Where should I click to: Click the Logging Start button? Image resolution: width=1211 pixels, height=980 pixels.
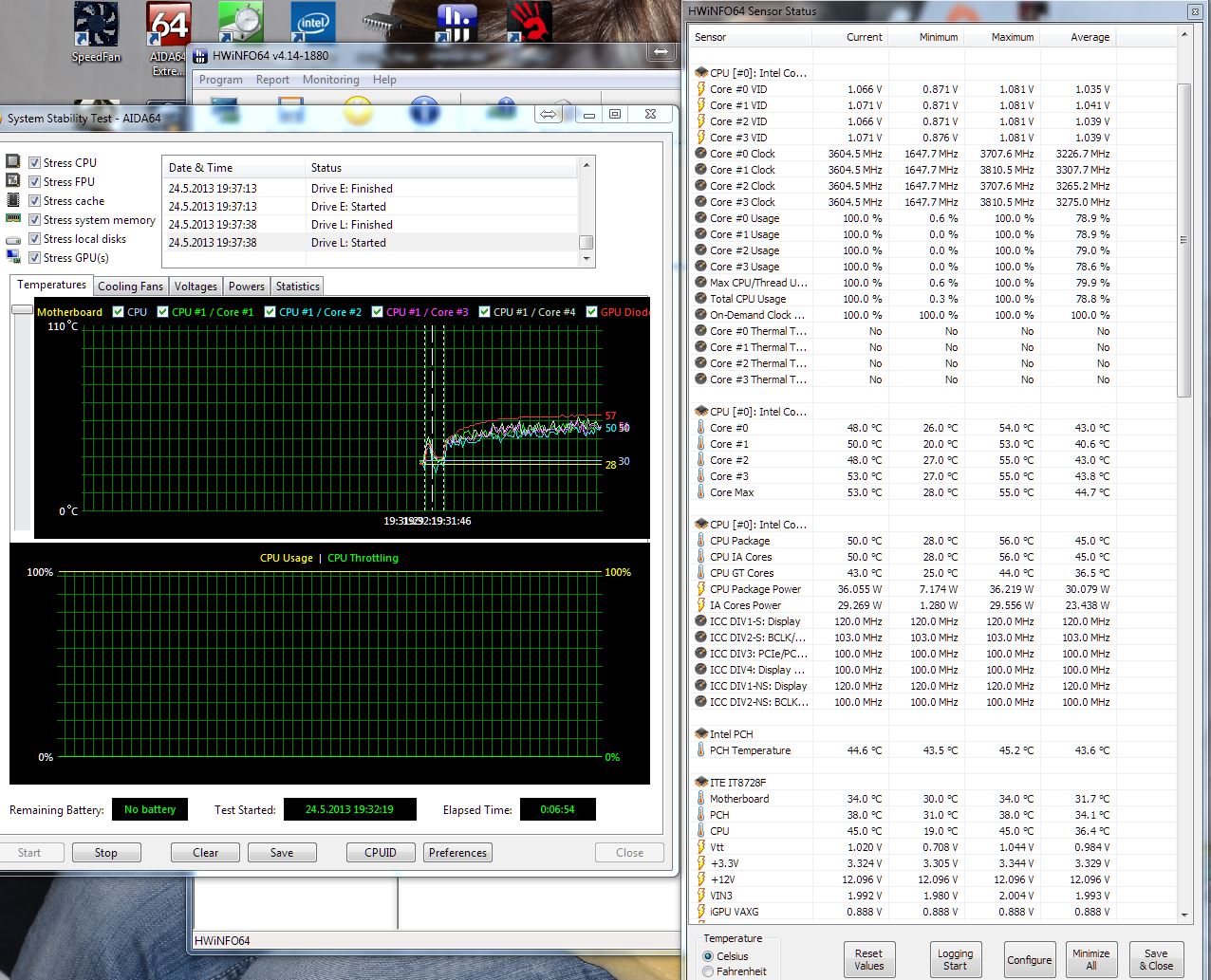point(955,960)
